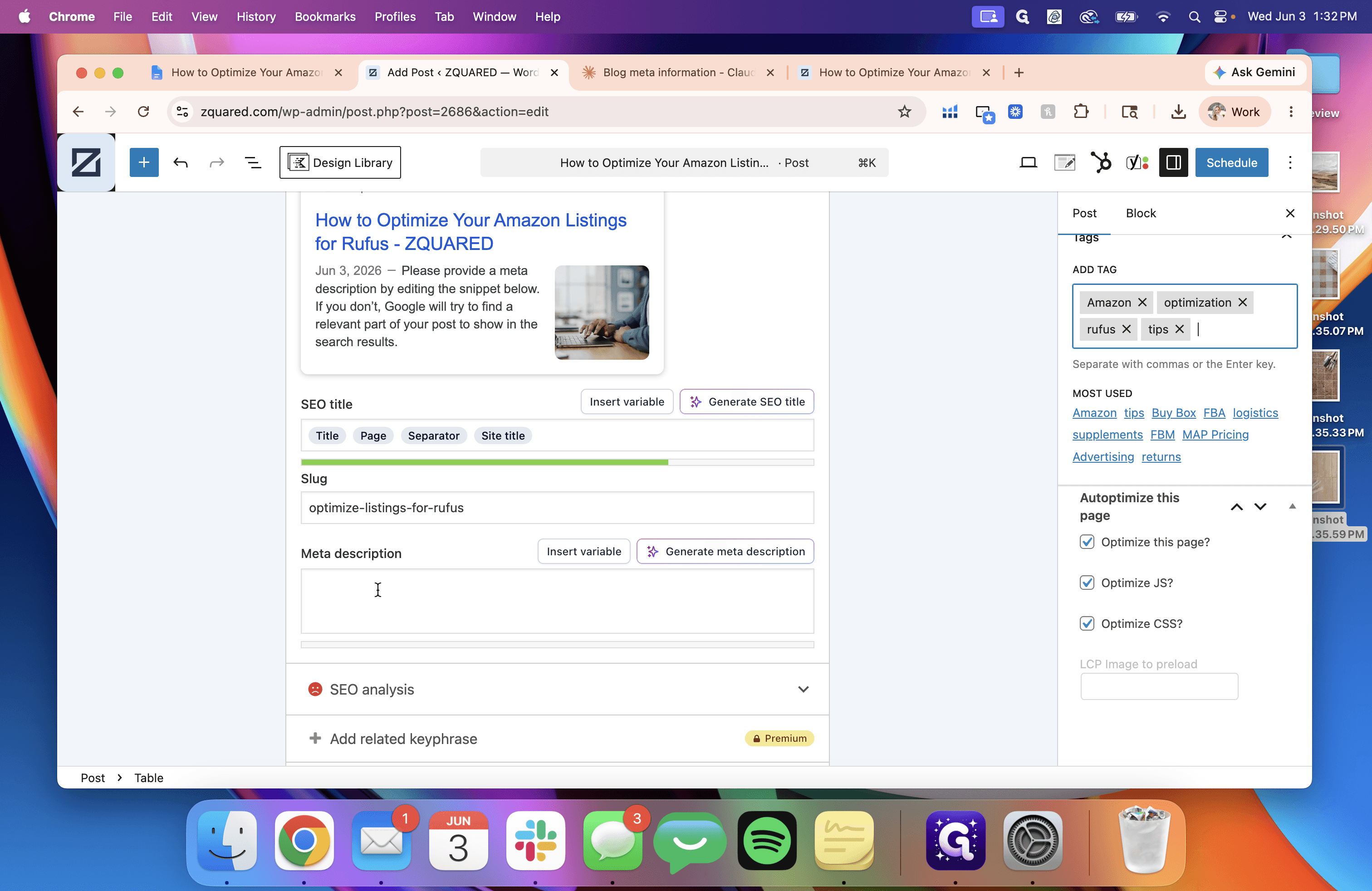Click the Slug input field
The height and width of the screenshot is (891, 1372).
pos(558,508)
